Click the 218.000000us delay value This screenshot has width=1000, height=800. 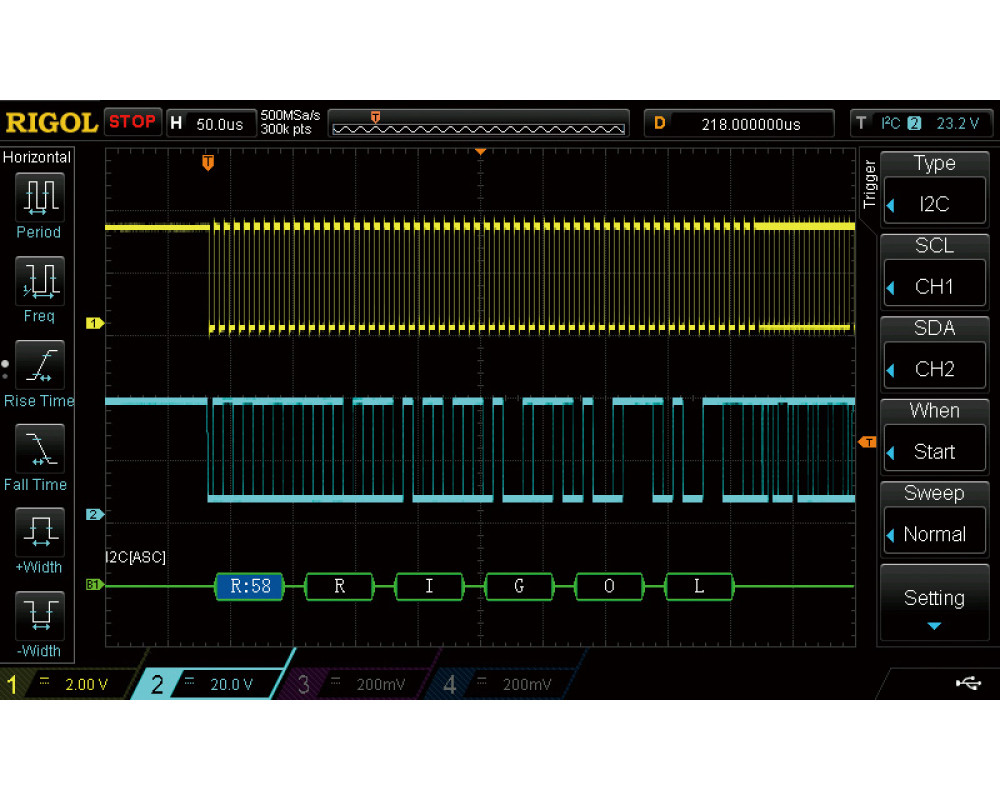751,124
